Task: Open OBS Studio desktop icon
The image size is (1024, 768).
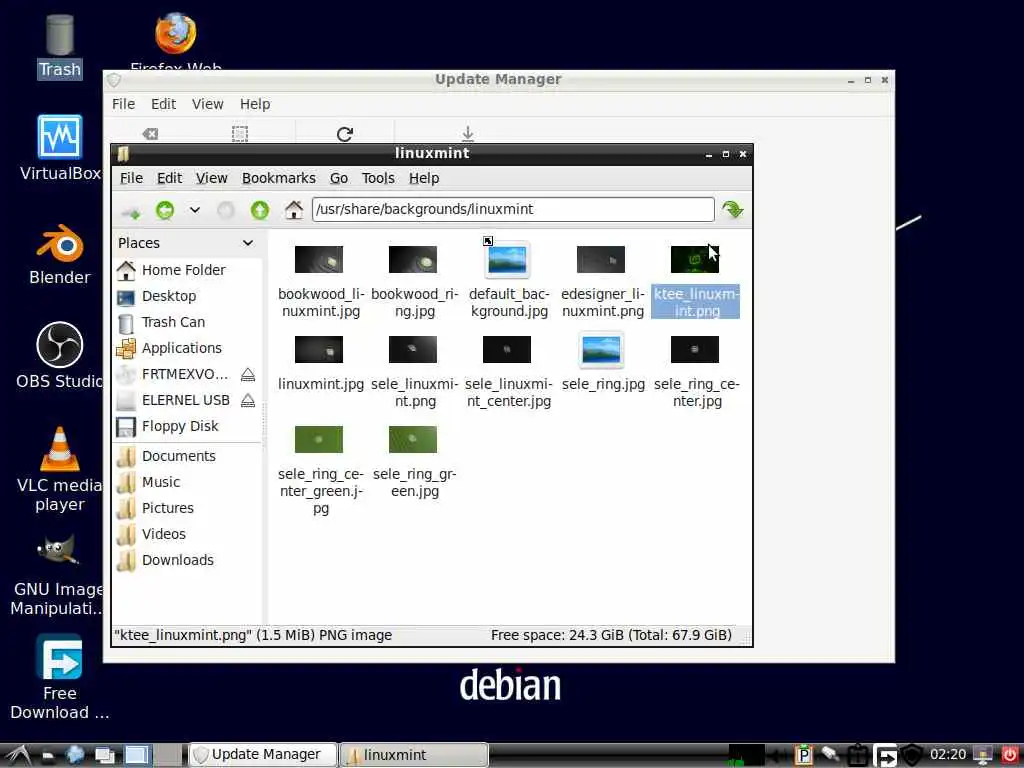Action: [59, 356]
